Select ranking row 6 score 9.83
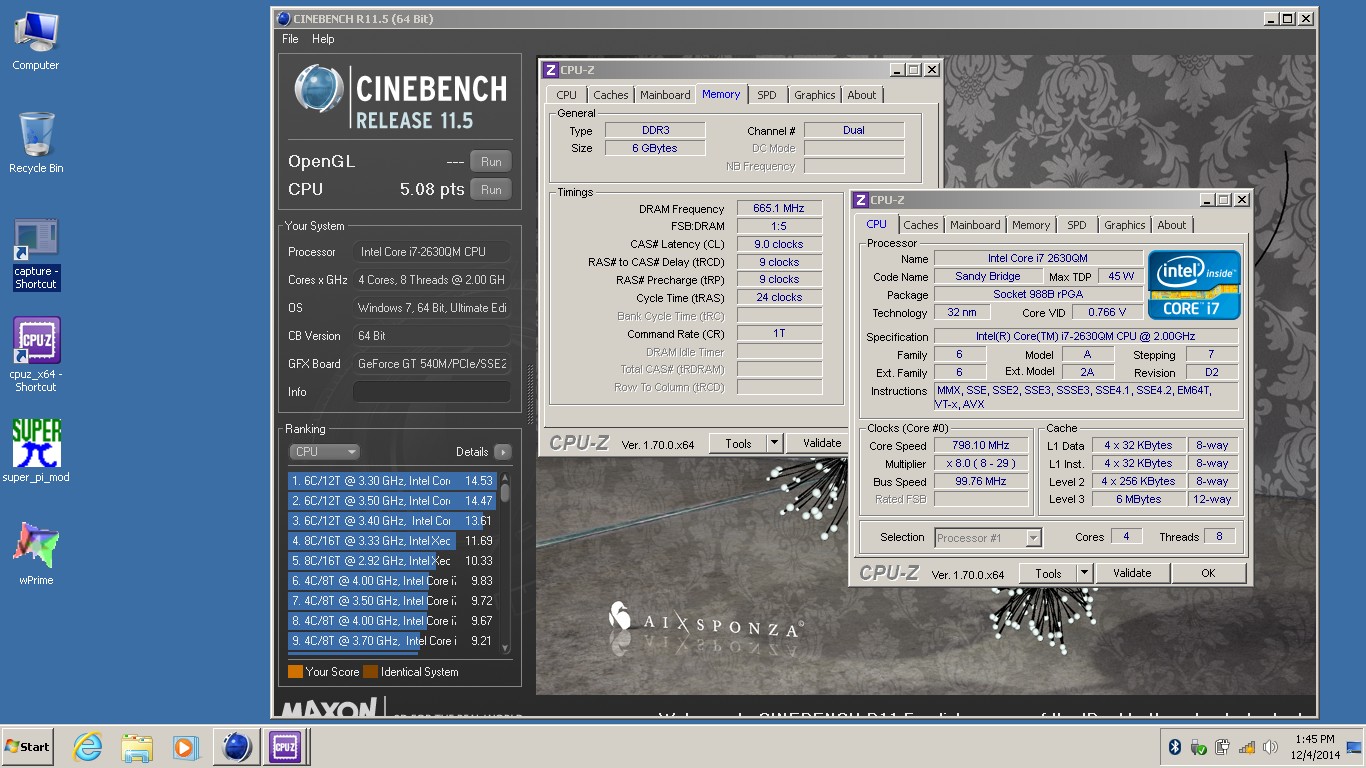The image size is (1366, 768). tap(392, 581)
